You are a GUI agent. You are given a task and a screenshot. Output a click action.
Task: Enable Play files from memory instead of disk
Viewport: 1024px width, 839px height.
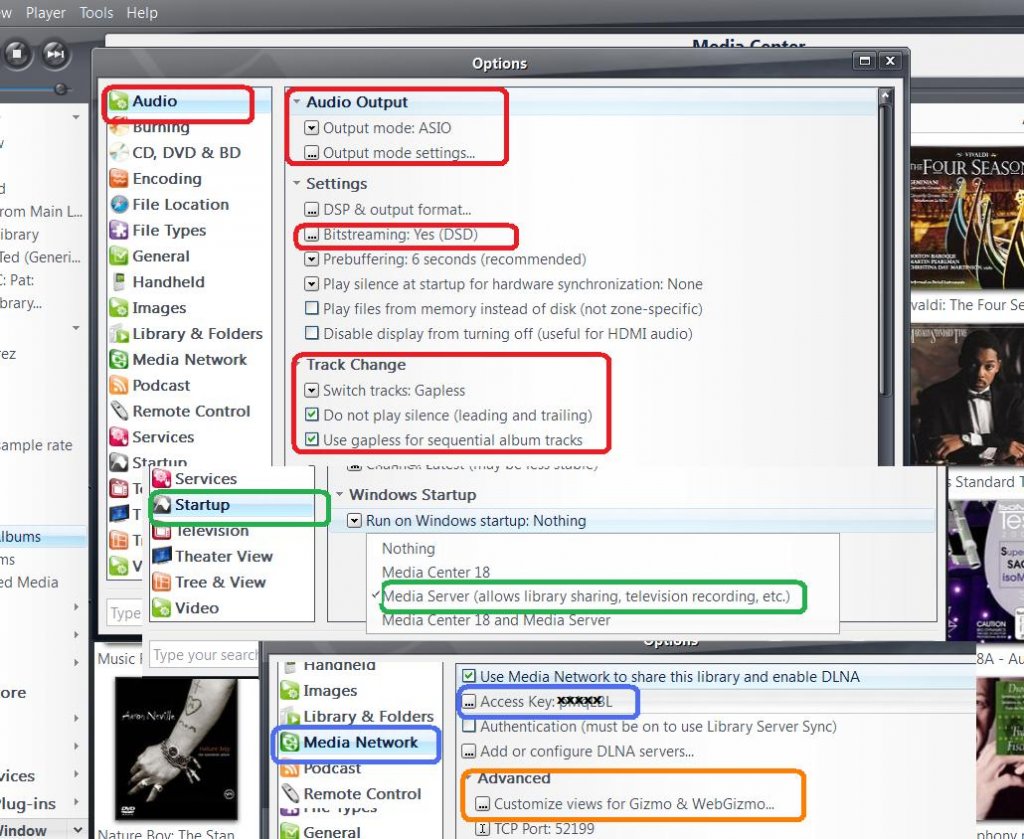312,308
